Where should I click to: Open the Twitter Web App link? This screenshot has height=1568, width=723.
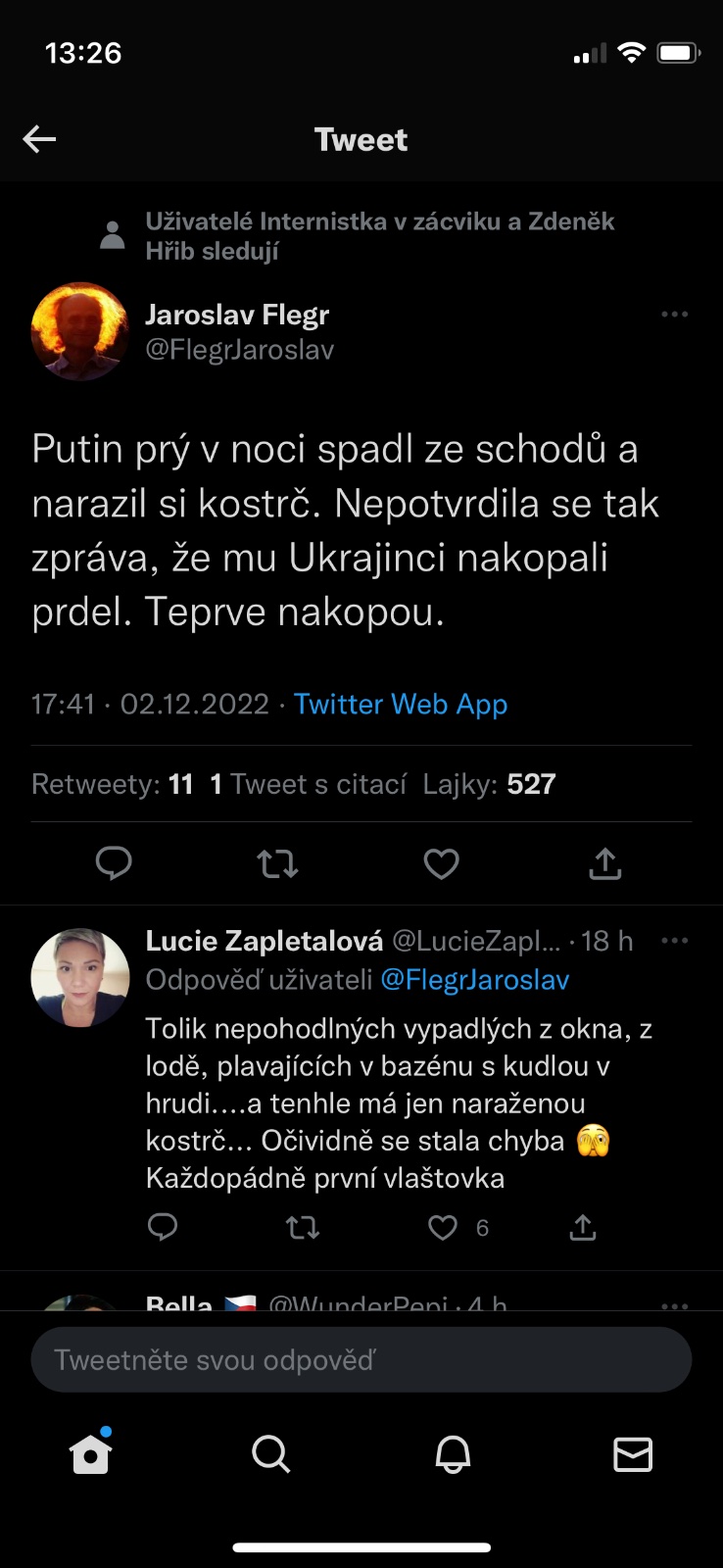pyautogui.click(x=401, y=705)
